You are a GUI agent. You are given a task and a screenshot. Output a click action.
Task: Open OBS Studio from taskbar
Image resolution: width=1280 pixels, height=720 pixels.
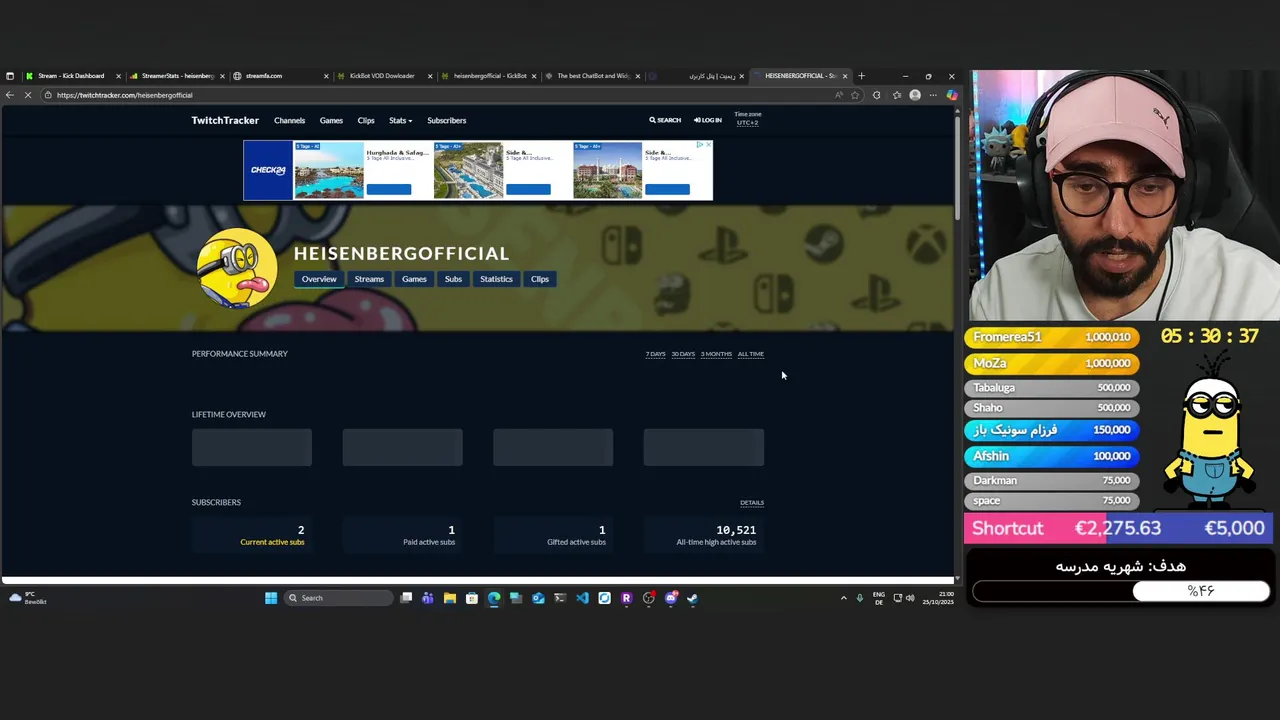tap(648, 598)
